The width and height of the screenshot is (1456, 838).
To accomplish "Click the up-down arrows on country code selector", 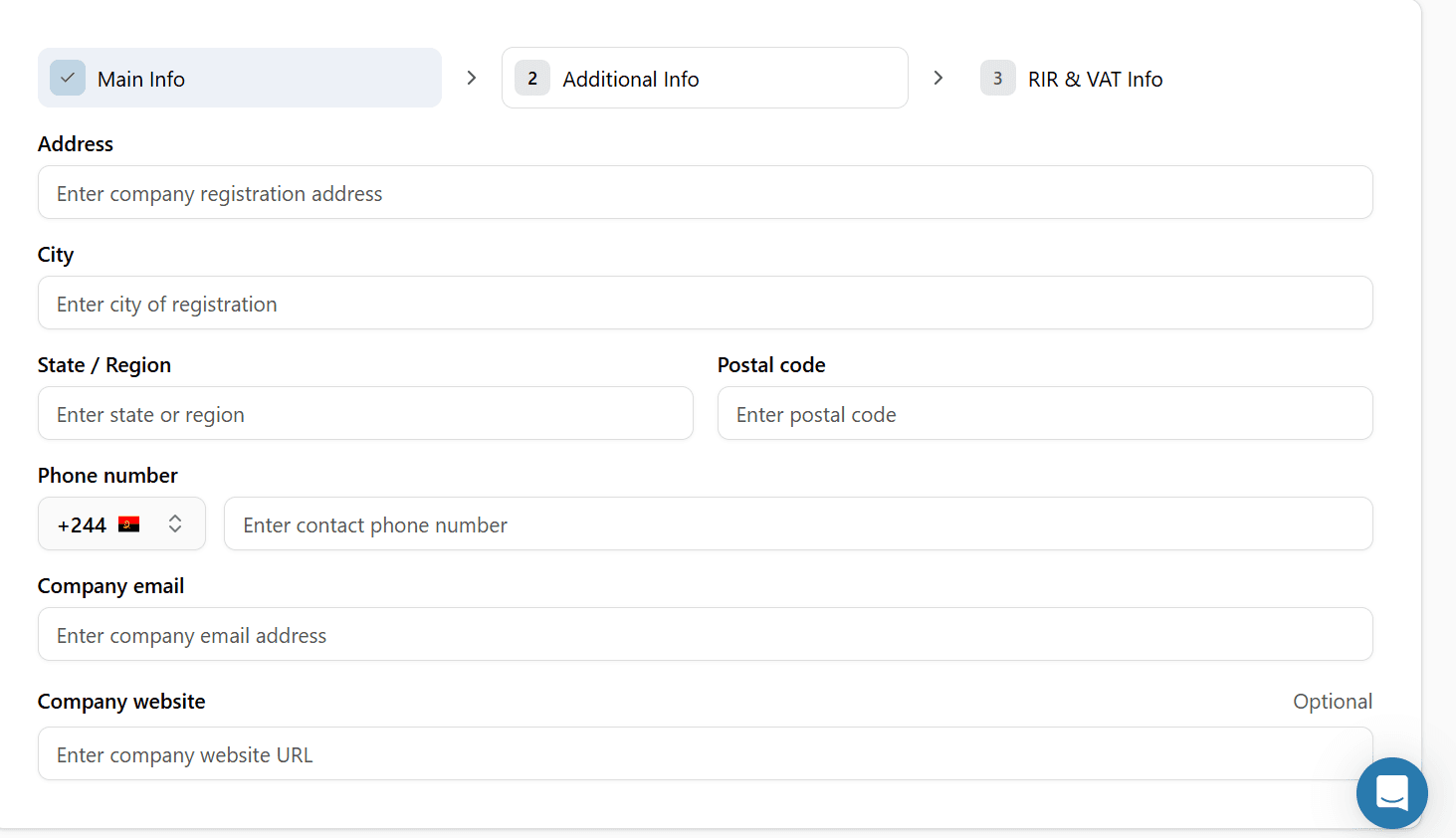I will [x=174, y=523].
